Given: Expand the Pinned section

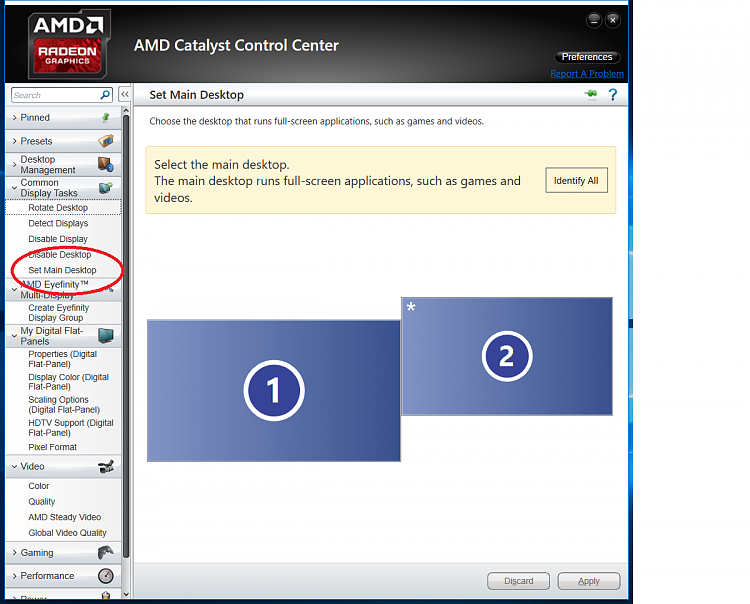Looking at the screenshot, I should (x=14, y=118).
